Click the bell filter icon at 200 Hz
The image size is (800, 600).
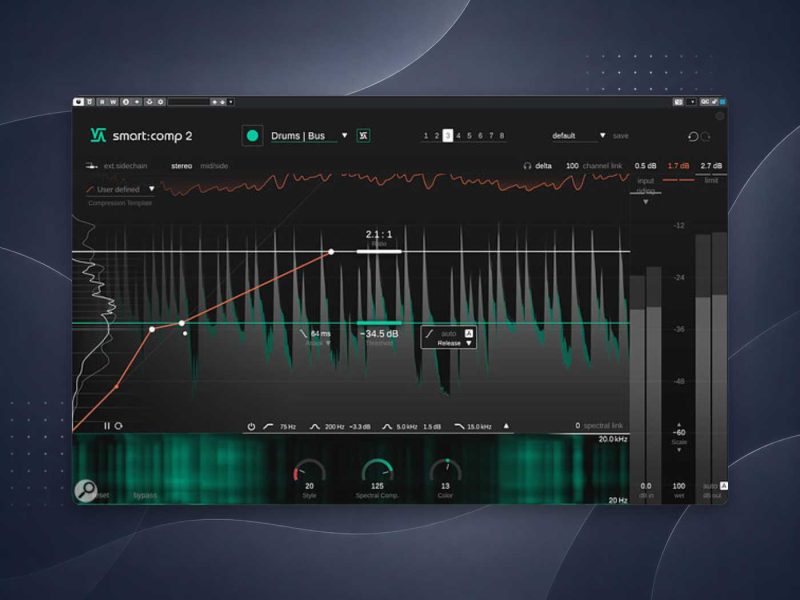315,426
